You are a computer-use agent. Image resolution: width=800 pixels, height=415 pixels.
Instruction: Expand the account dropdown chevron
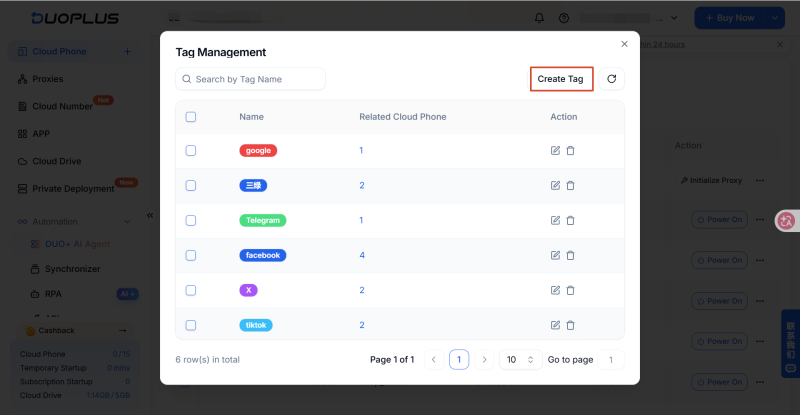pyautogui.click(x=674, y=18)
